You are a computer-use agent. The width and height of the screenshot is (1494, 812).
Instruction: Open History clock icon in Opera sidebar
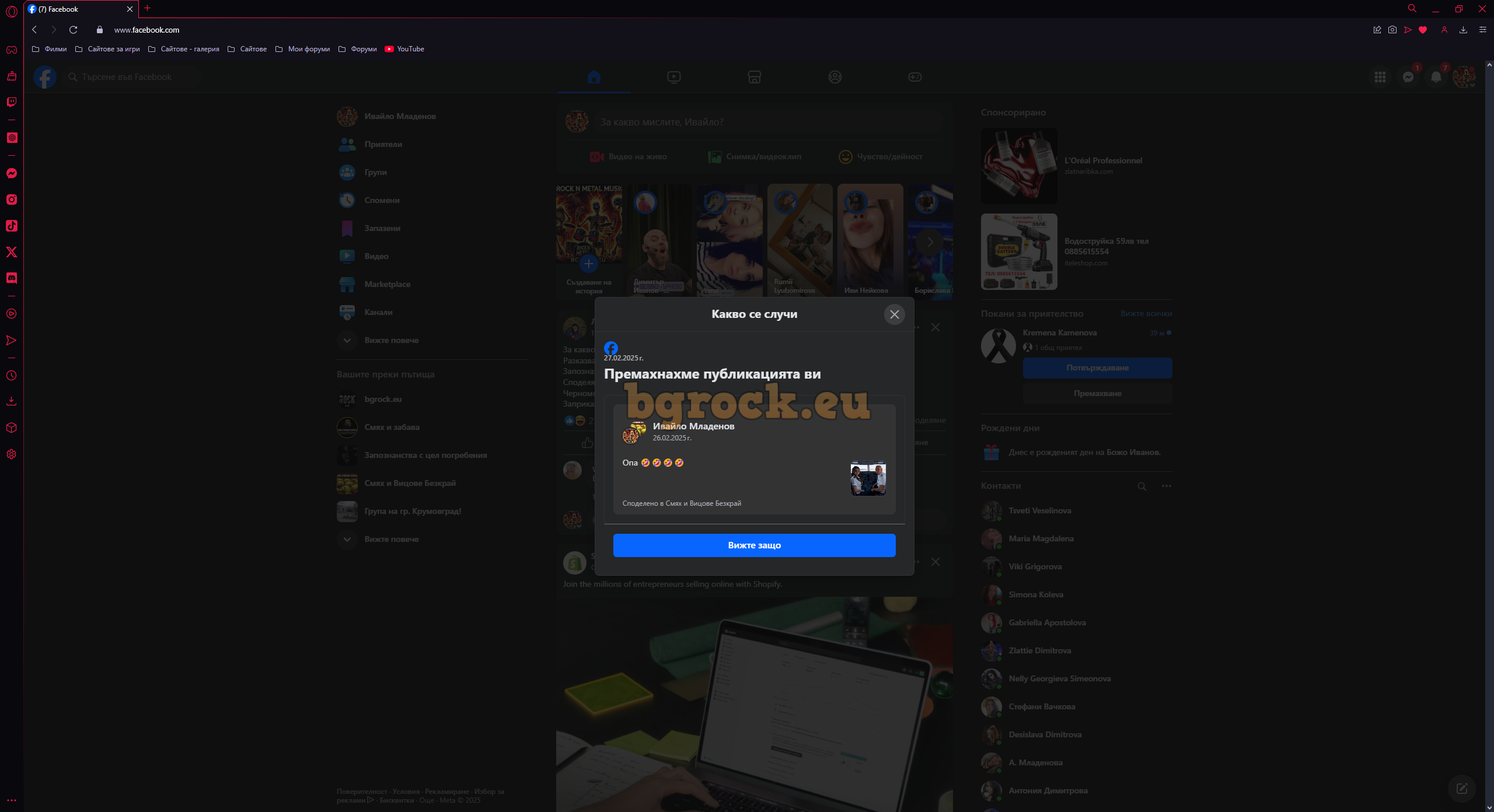[12, 376]
